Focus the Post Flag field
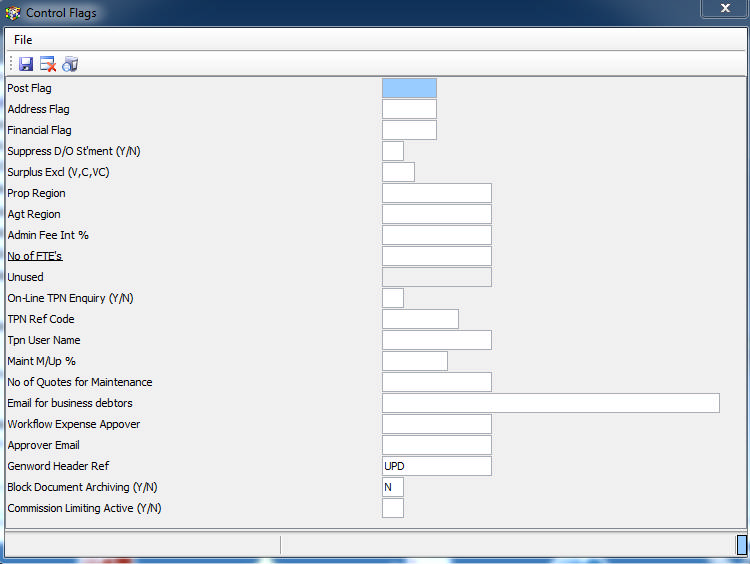This screenshot has width=750, height=564. 409,88
